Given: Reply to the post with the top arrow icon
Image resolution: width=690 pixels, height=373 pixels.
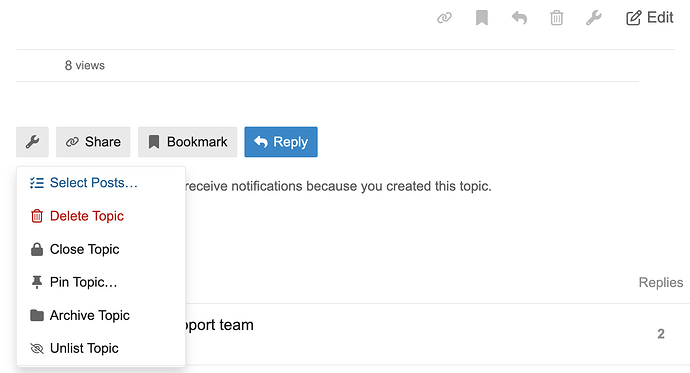Looking at the screenshot, I should 519,18.
